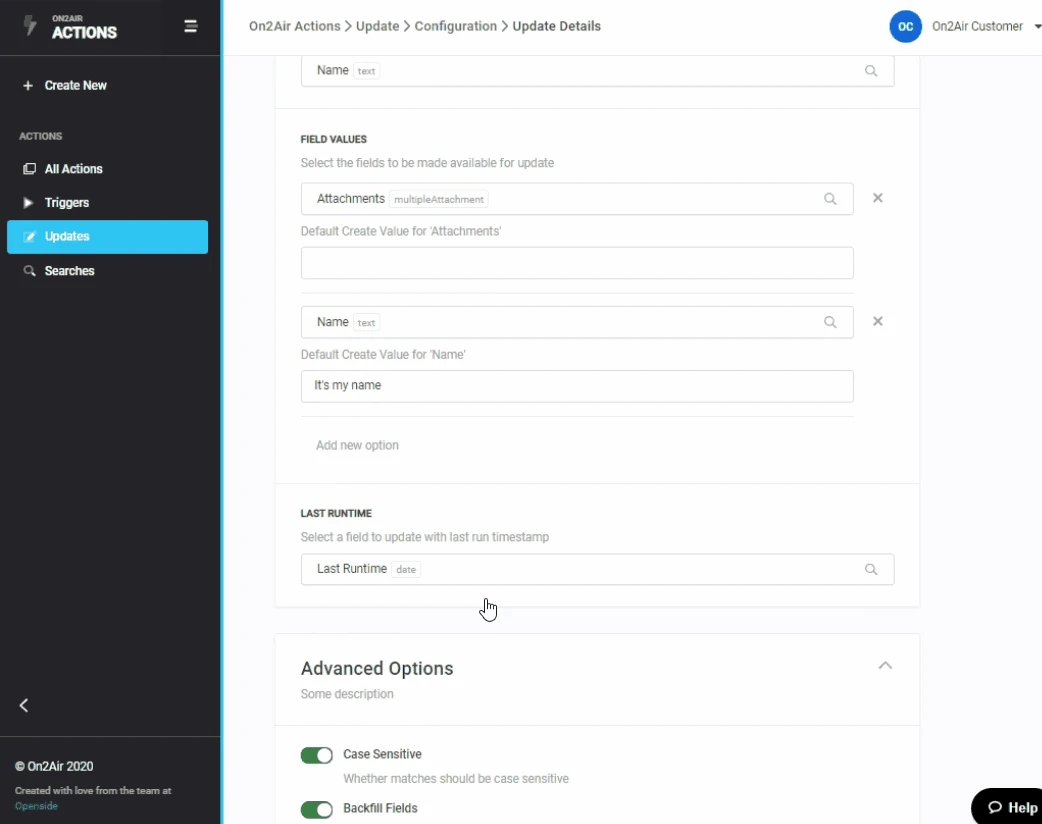
Task: Remove the Attachments field with X icon
Action: (x=877, y=198)
